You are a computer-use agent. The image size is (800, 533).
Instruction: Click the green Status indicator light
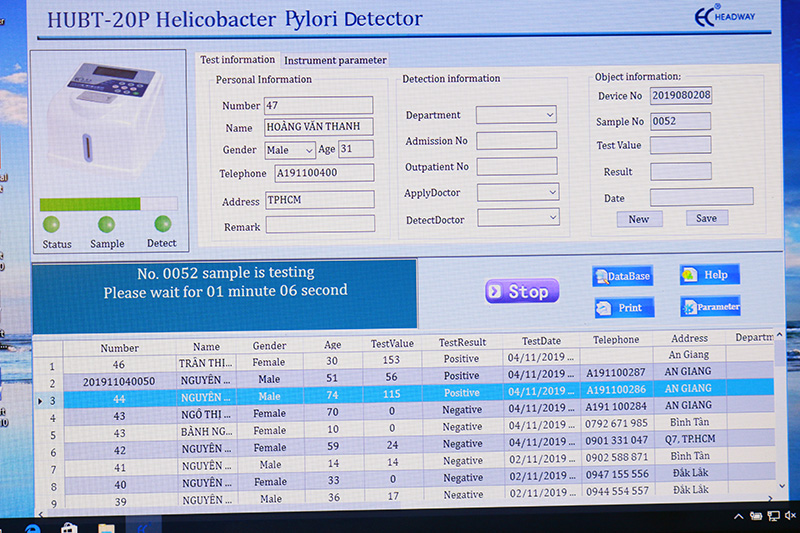pyautogui.click(x=52, y=225)
